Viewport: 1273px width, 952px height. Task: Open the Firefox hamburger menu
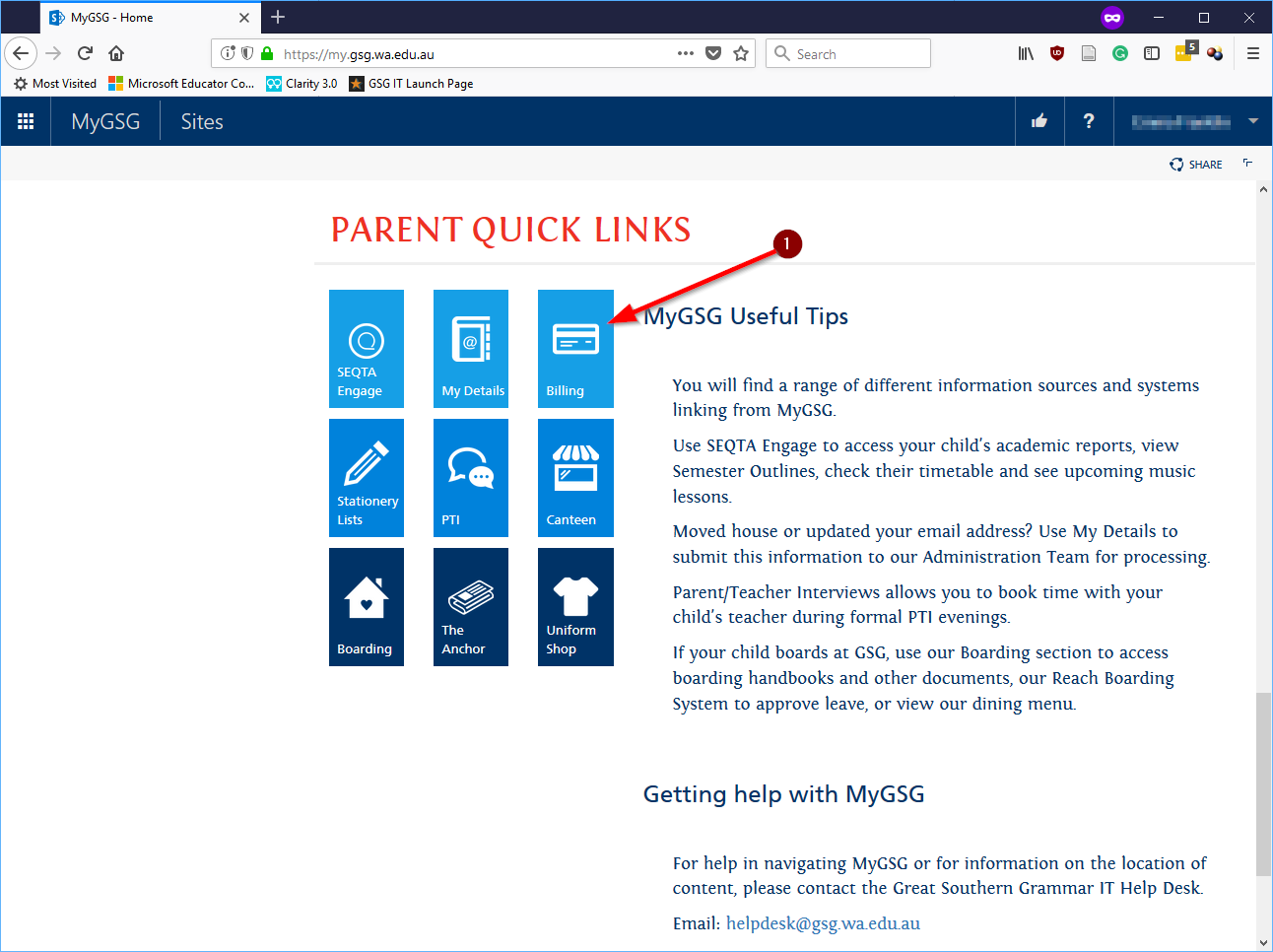1253,53
